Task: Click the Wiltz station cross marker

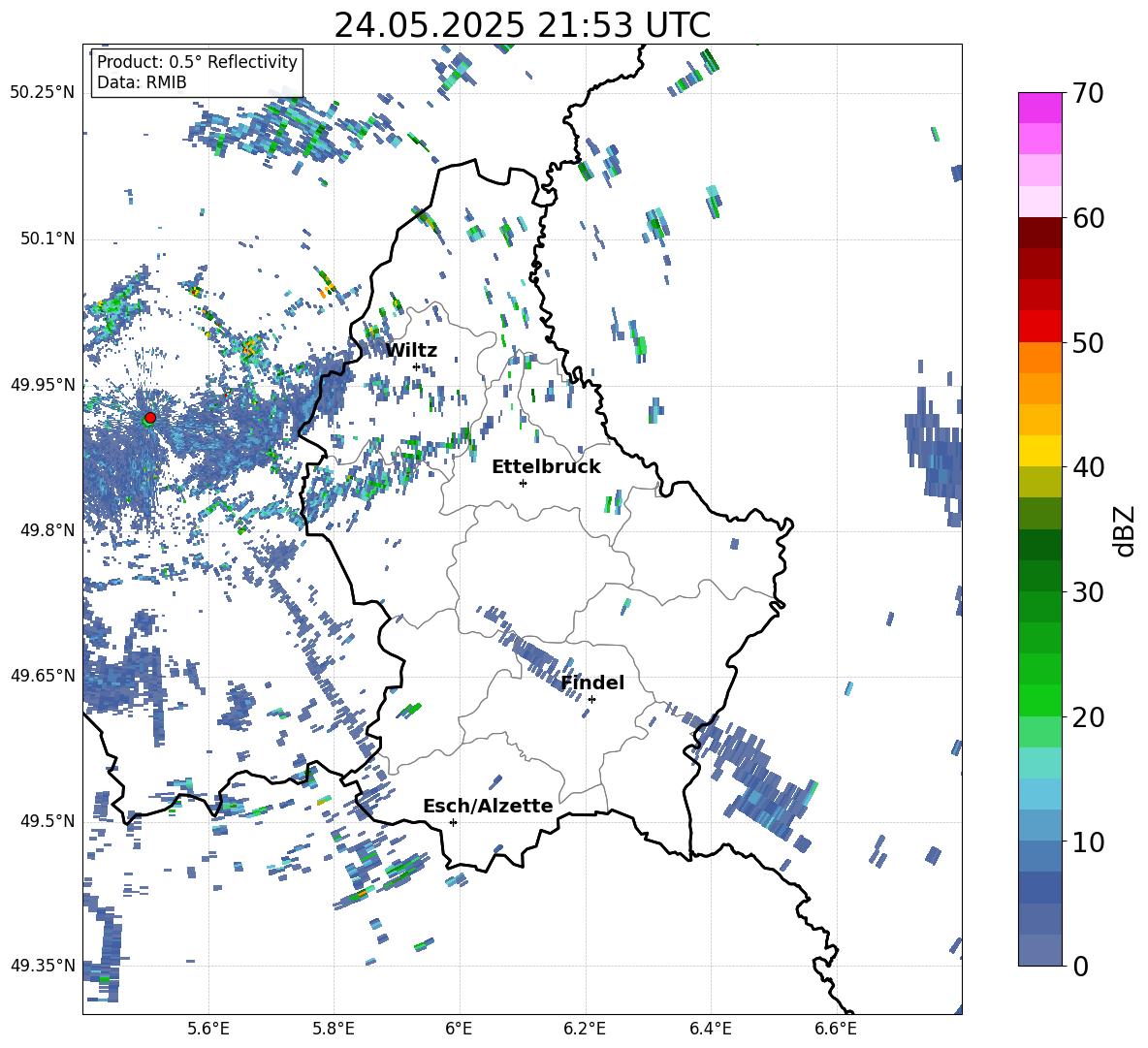Action: (x=417, y=366)
